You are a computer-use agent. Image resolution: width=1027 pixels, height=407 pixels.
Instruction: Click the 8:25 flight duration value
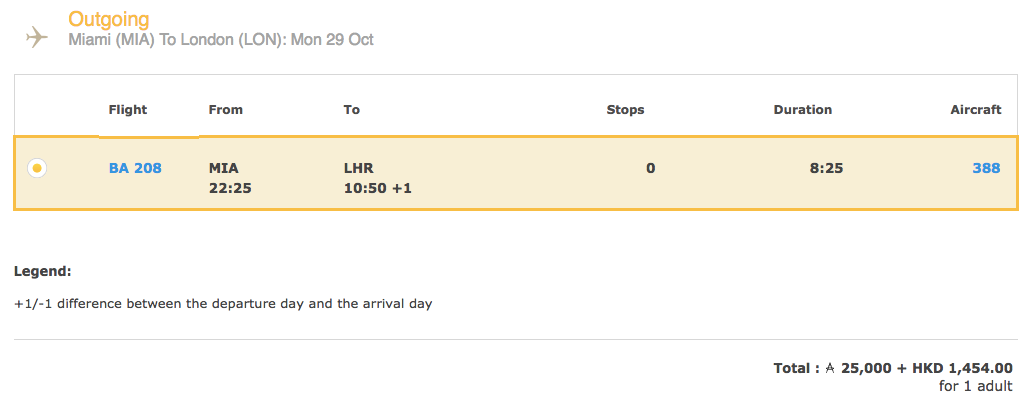pos(826,168)
